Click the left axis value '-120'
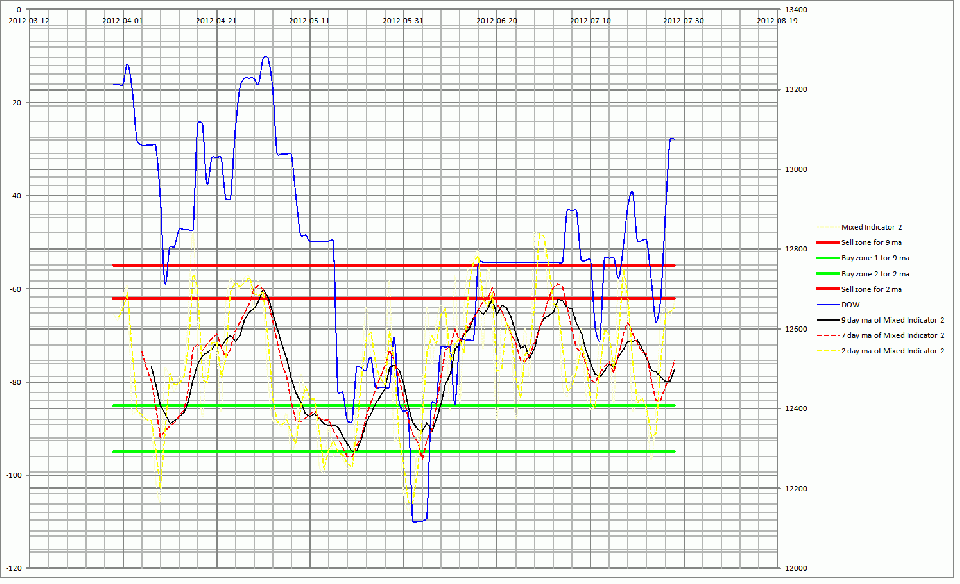The width and height of the screenshot is (960, 584). (x=13, y=569)
